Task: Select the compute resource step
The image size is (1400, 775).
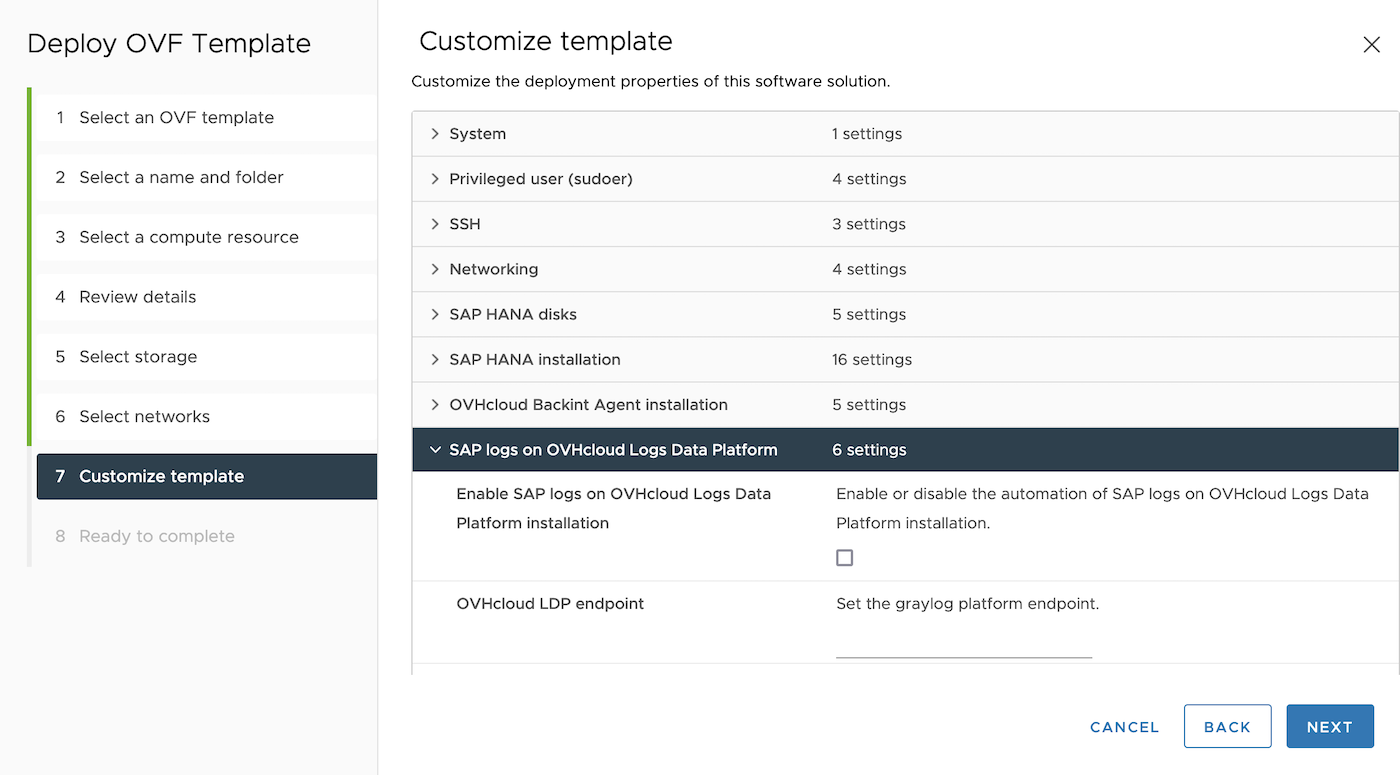Action: tap(187, 237)
